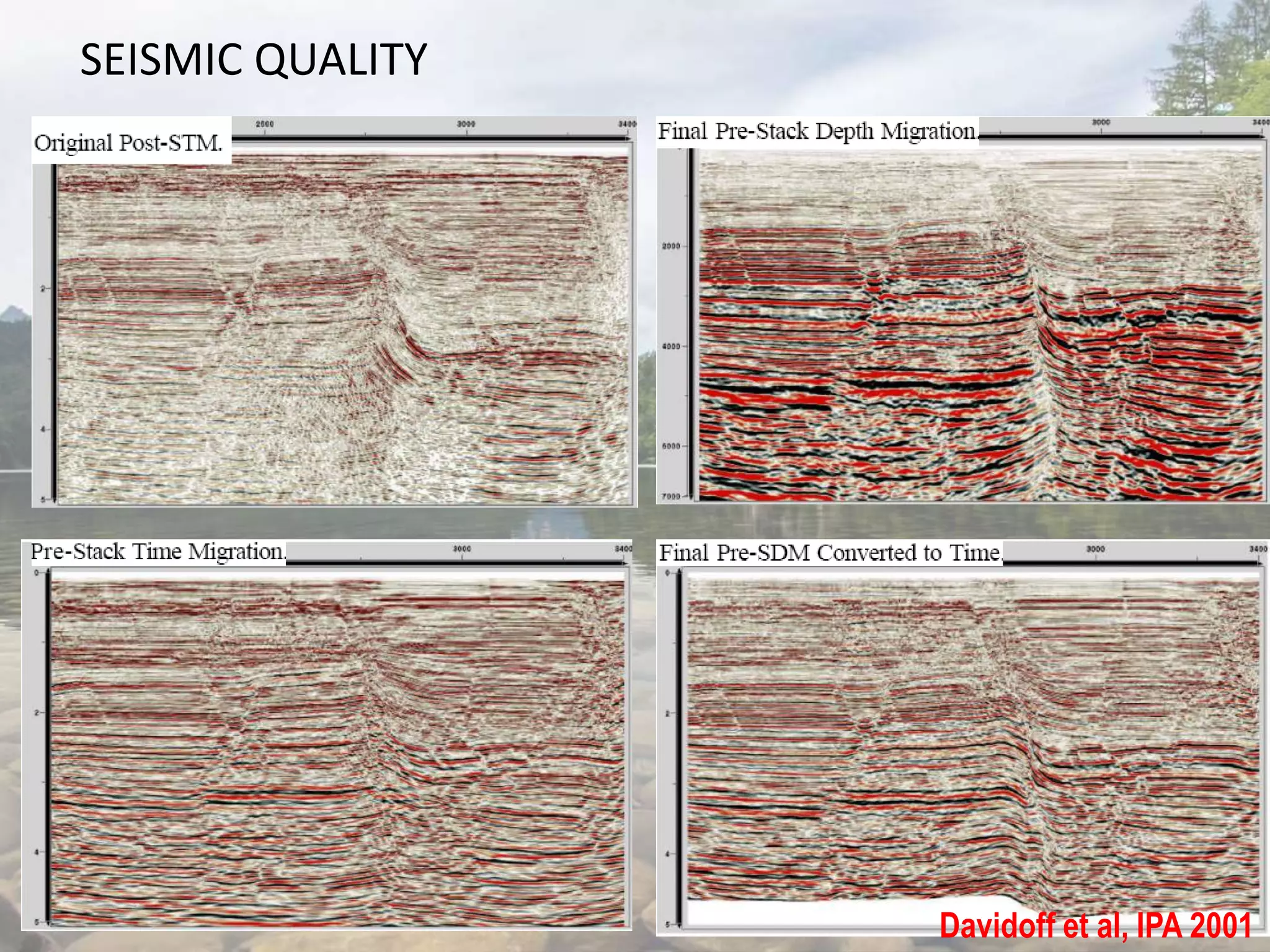The image size is (1270, 952).
Task: Open the Pre-SDM Converted to Time seismic image
Action: (x=963, y=738)
